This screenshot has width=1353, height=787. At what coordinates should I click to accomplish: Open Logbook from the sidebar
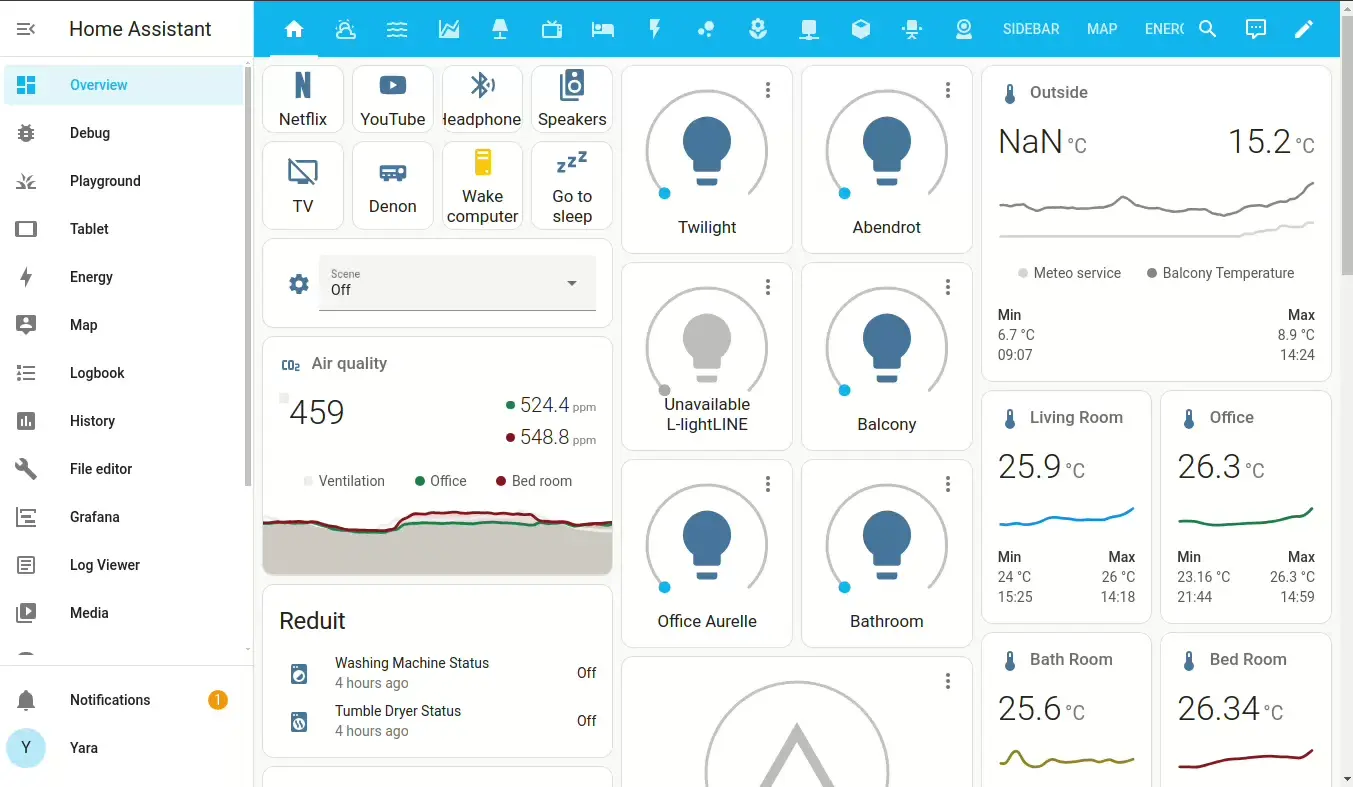coord(97,372)
